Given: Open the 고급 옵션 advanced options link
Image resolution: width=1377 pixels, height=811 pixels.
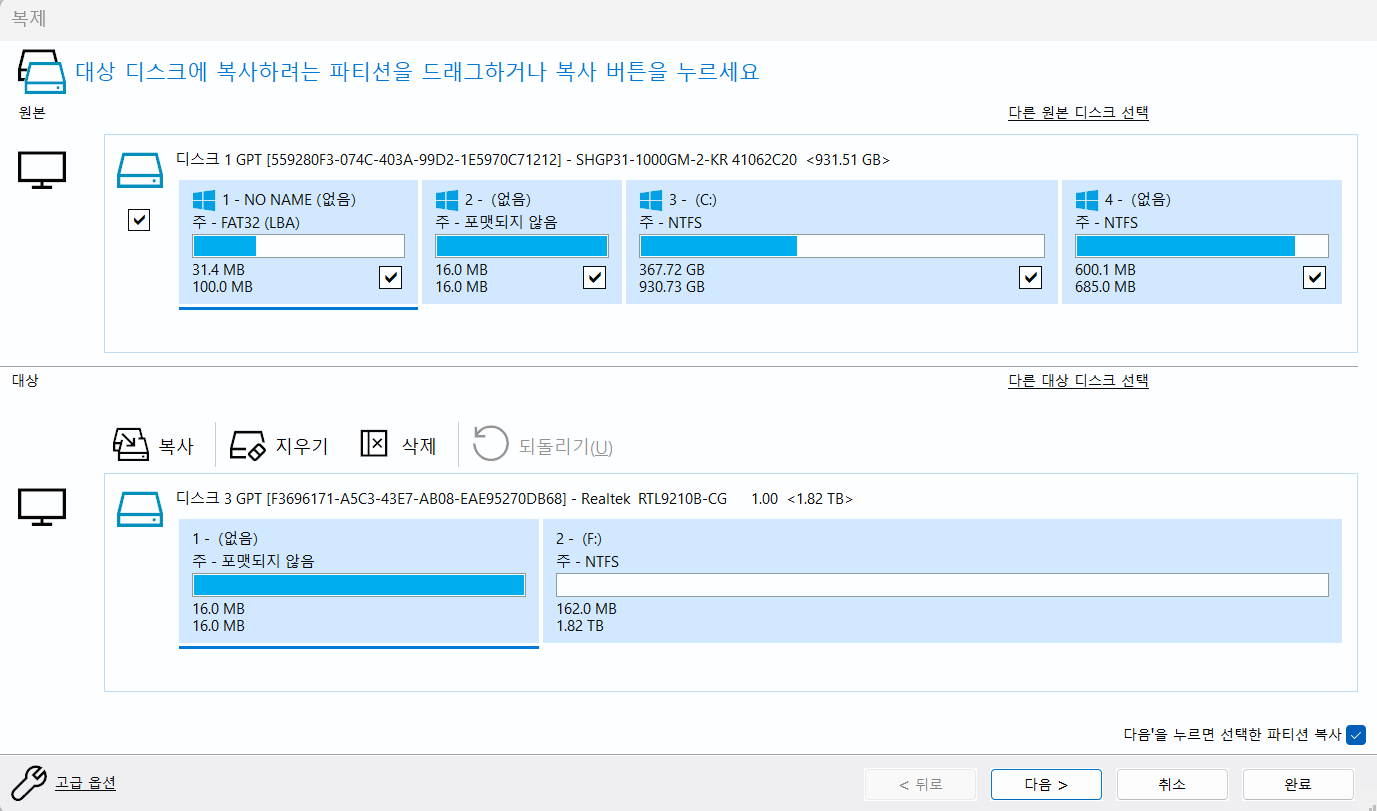Looking at the screenshot, I should tap(86, 782).
